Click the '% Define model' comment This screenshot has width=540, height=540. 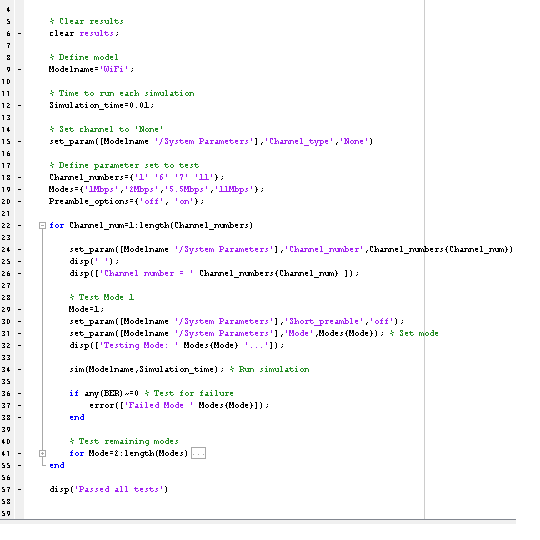tap(84, 58)
